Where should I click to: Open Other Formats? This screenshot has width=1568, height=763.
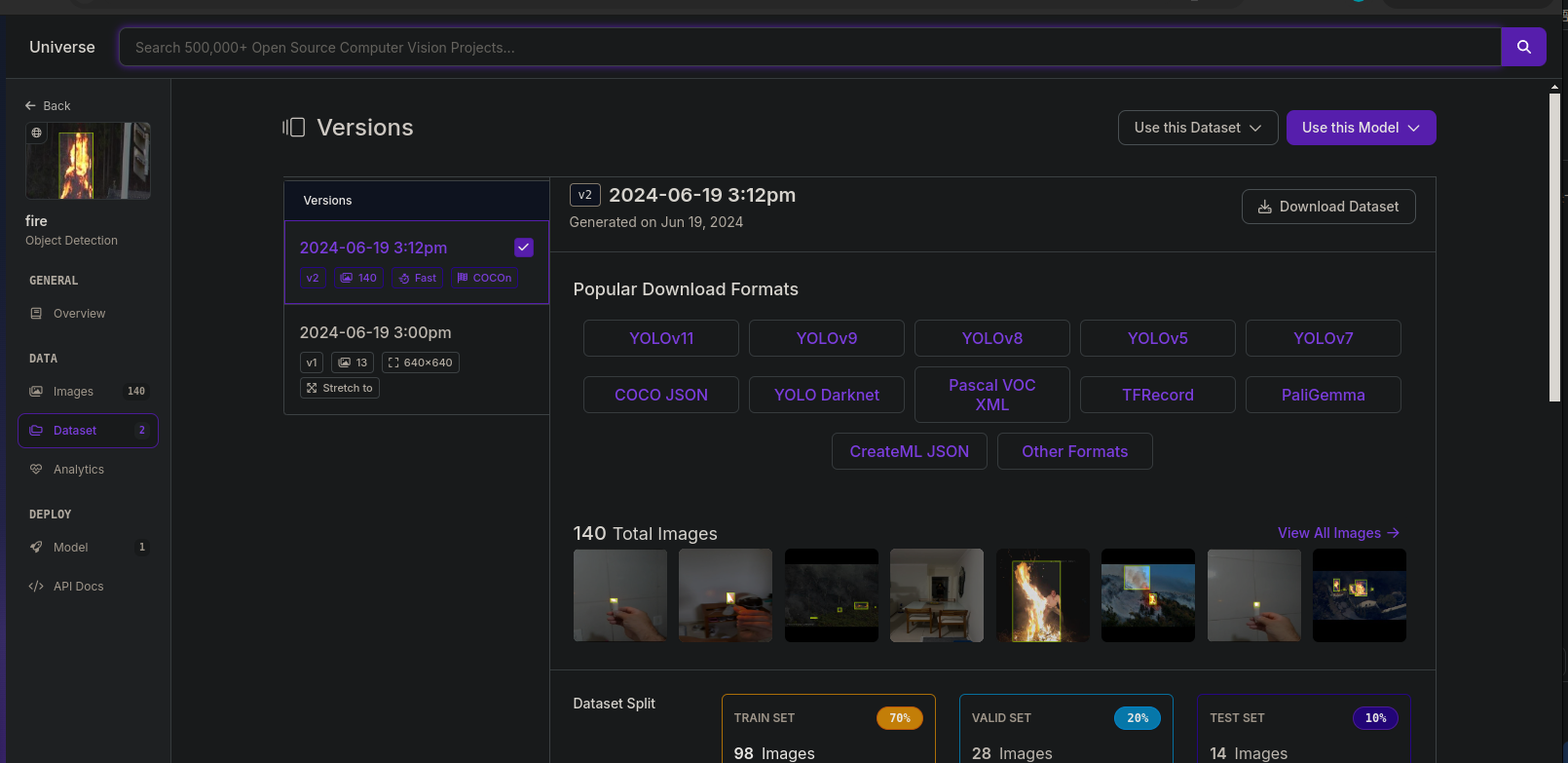1075,451
